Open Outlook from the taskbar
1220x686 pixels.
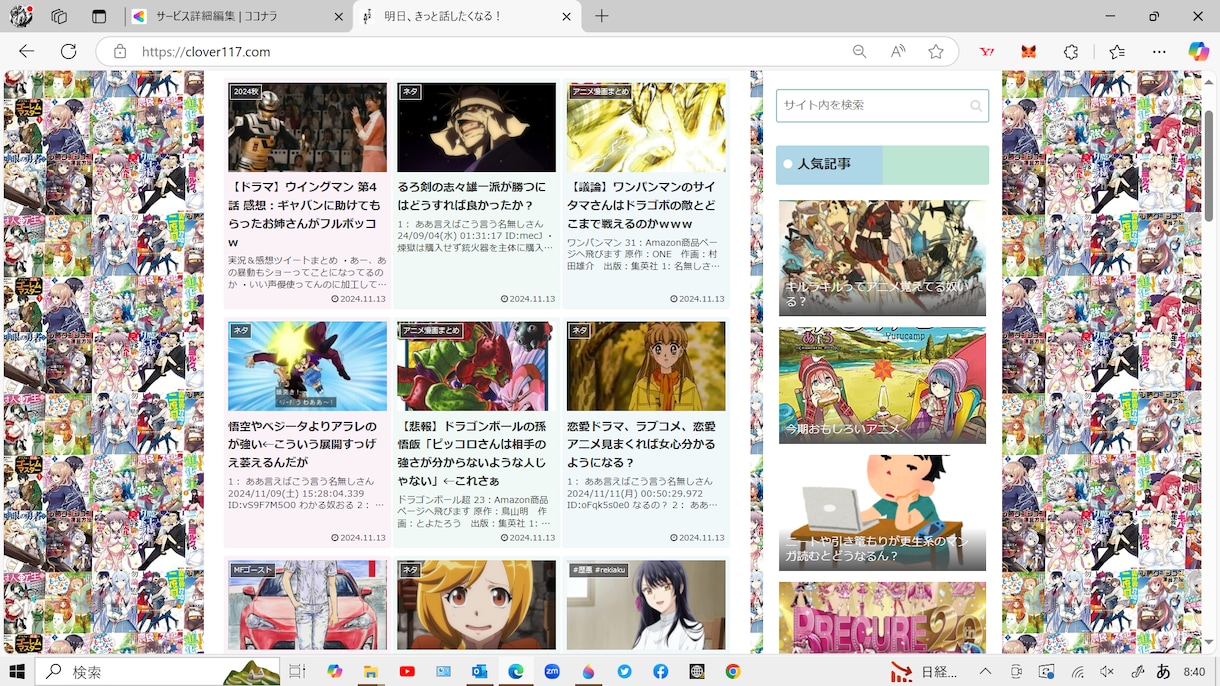(479, 671)
